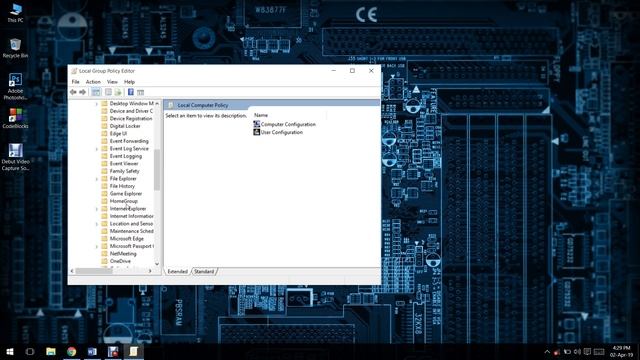Open File Explorer from the taskbar
Screen dimensions: 640x360
point(51,351)
